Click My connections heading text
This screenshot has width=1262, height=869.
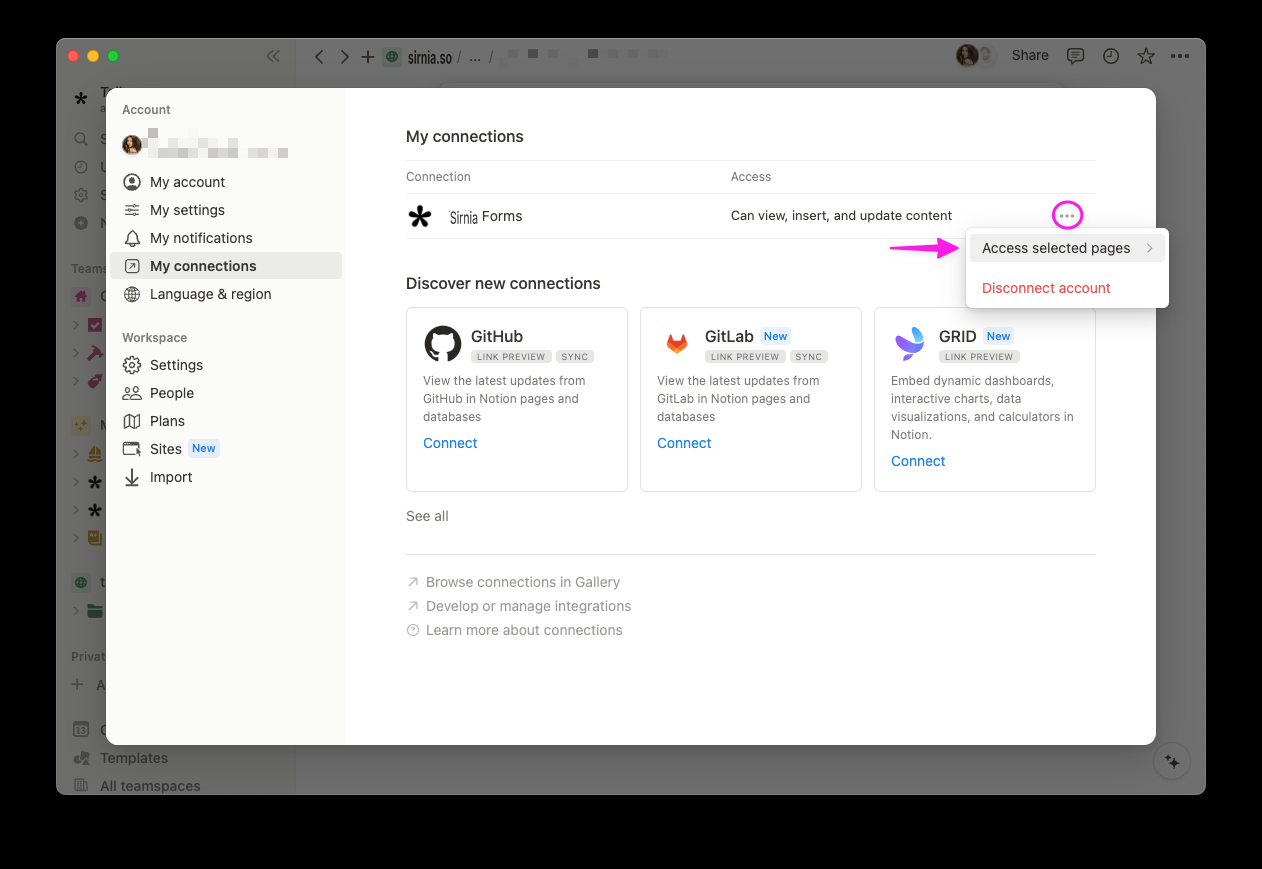pyautogui.click(x=465, y=136)
